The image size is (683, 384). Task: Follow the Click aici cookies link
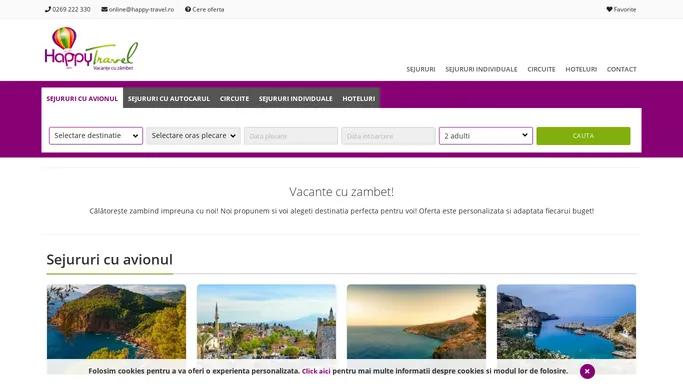316,371
